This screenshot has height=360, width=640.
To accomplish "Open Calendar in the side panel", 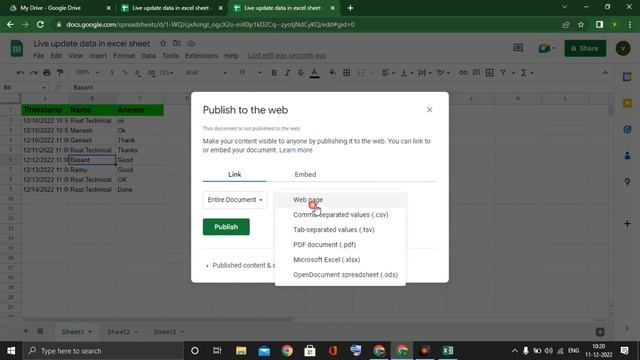I will point(627,77).
